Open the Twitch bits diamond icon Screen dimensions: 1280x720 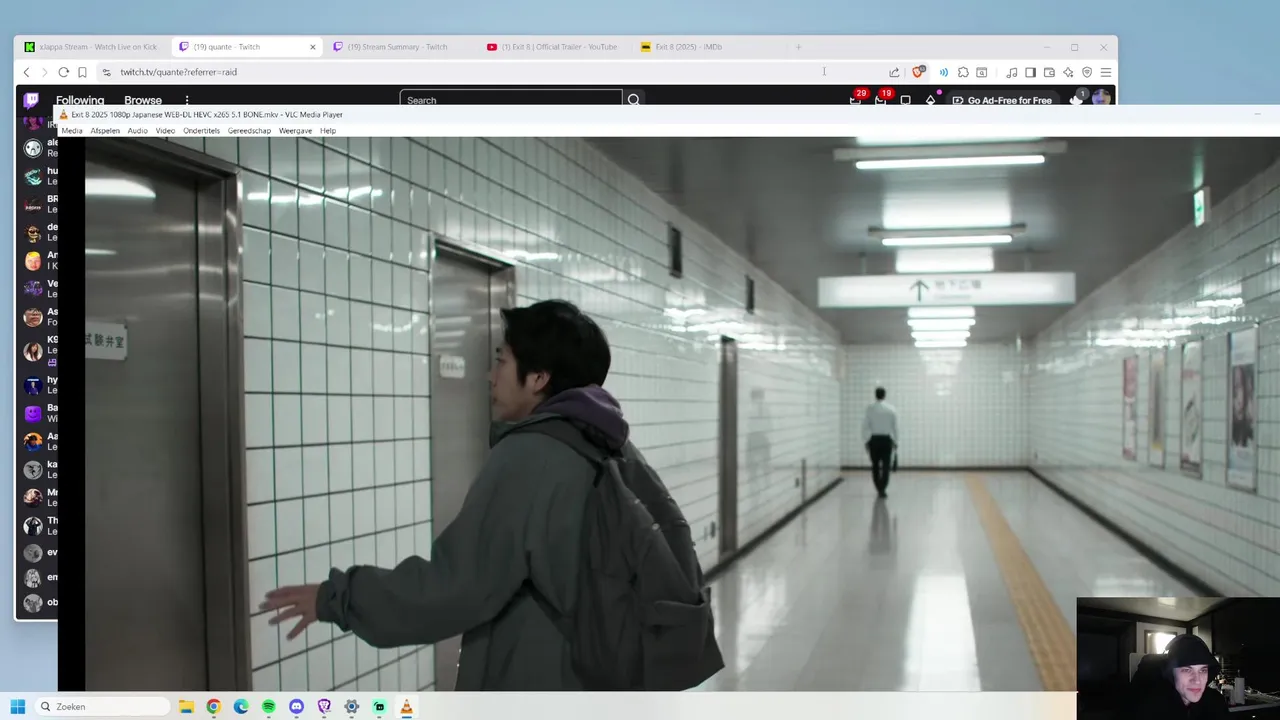[930, 100]
